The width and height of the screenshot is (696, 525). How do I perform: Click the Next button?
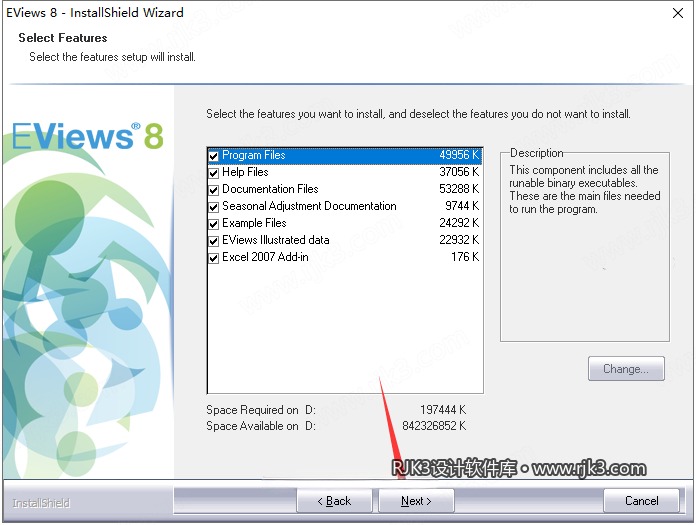(416, 501)
